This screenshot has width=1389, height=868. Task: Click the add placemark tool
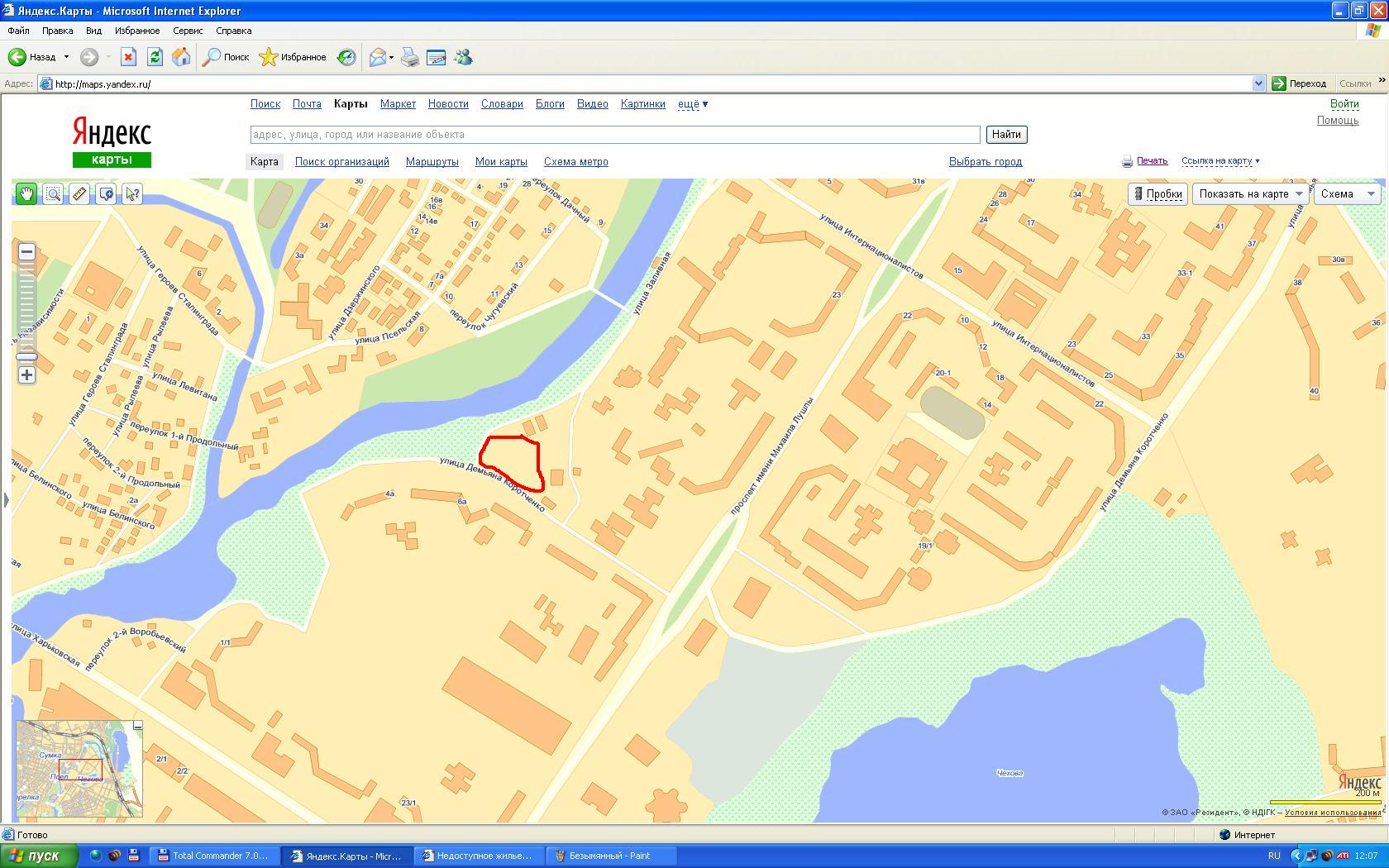(106, 194)
